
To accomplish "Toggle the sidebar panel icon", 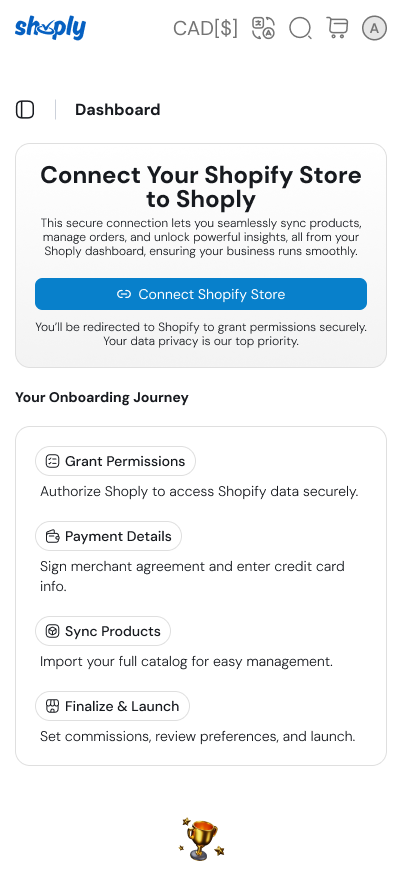I will [25, 110].
